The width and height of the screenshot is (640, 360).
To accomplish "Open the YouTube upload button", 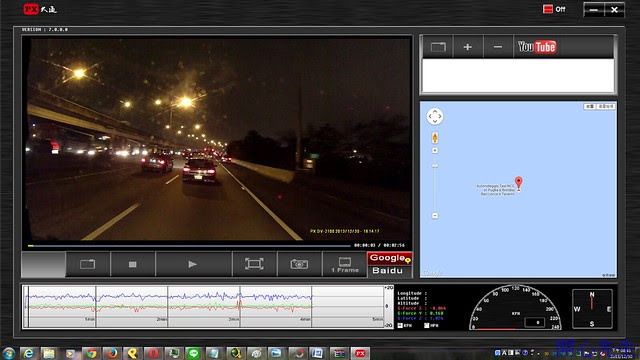I will tap(537, 47).
